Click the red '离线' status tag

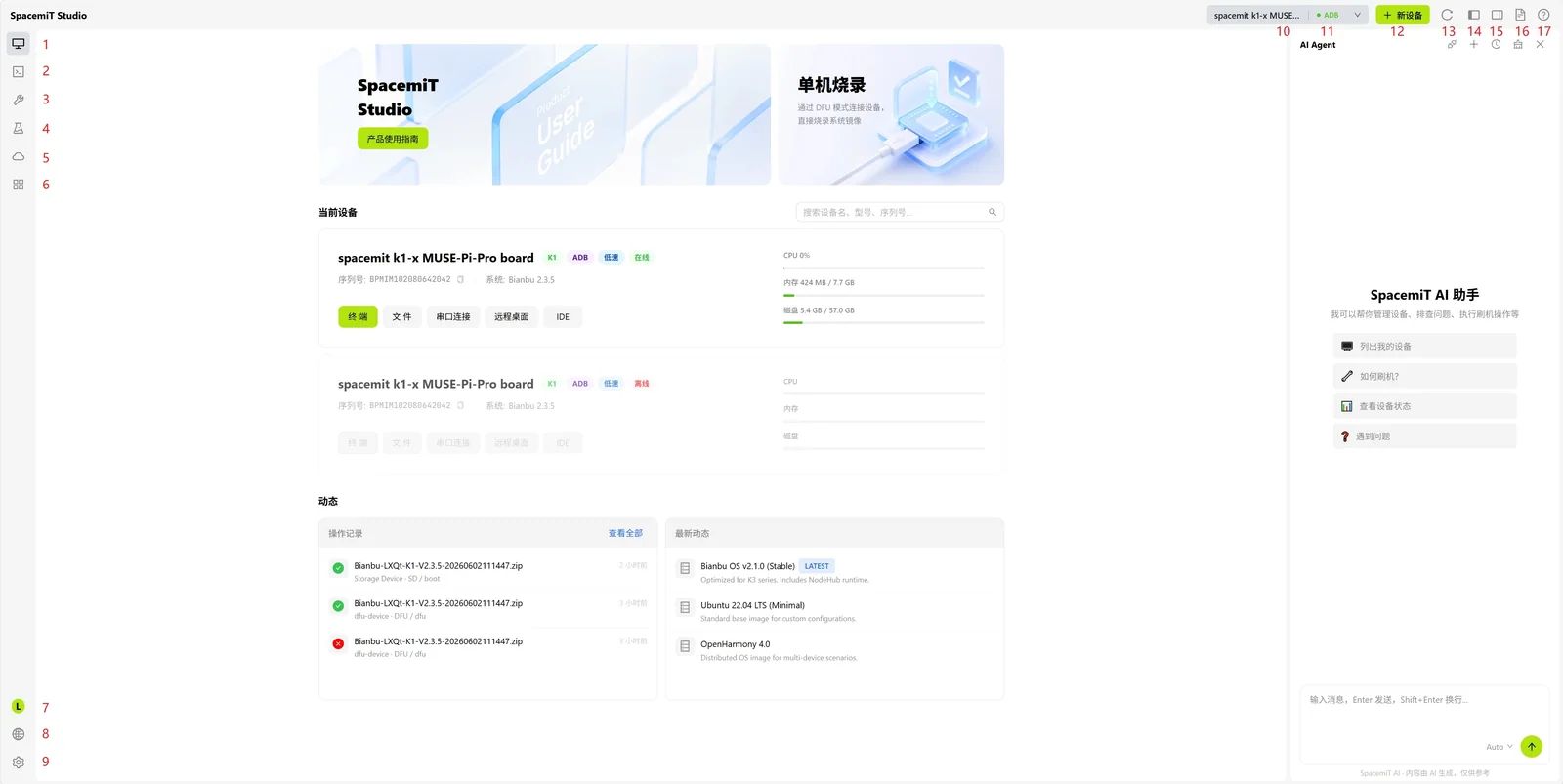[x=642, y=384]
